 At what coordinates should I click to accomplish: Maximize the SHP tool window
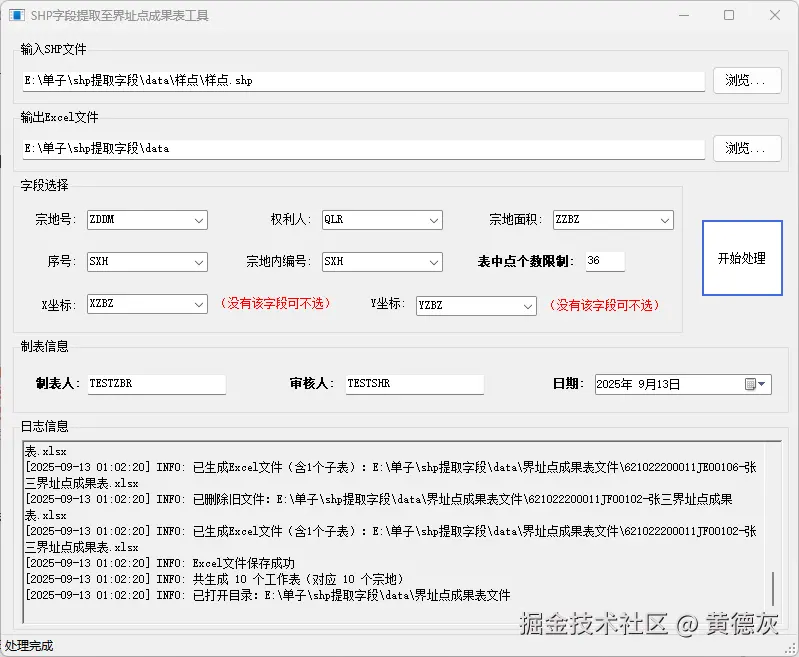(x=729, y=15)
